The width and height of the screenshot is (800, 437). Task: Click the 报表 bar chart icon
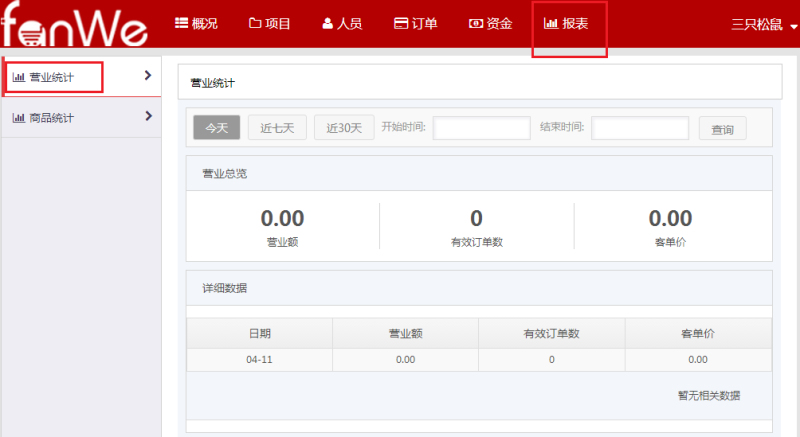click(x=551, y=23)
